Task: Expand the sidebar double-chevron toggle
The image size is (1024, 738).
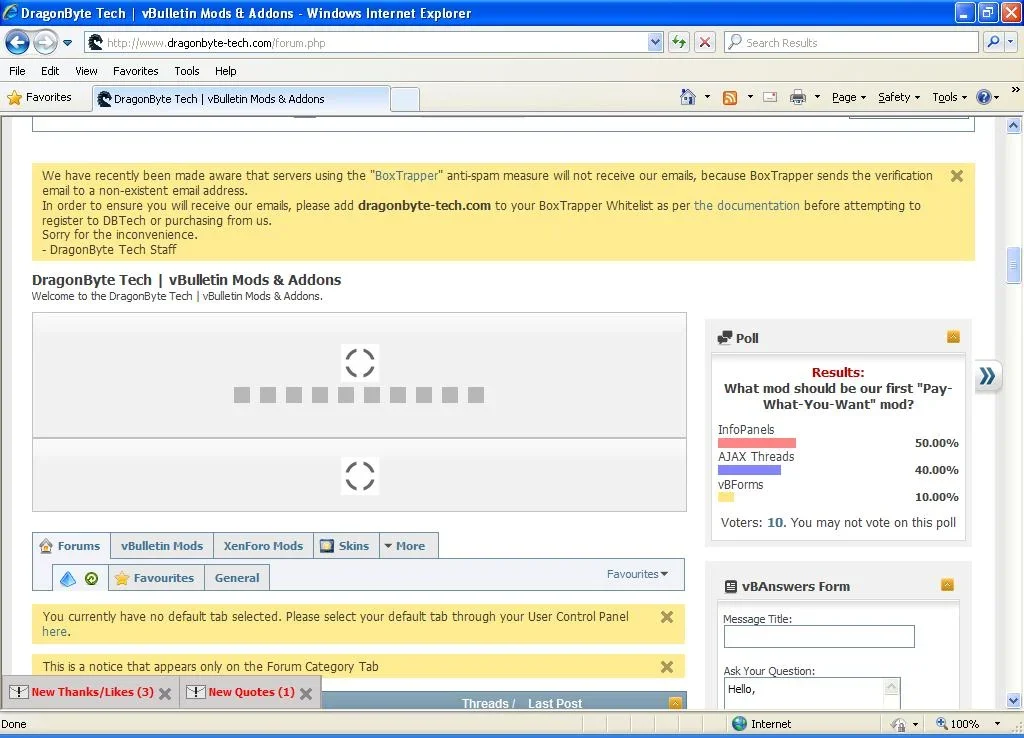Action: click(987, 376)
